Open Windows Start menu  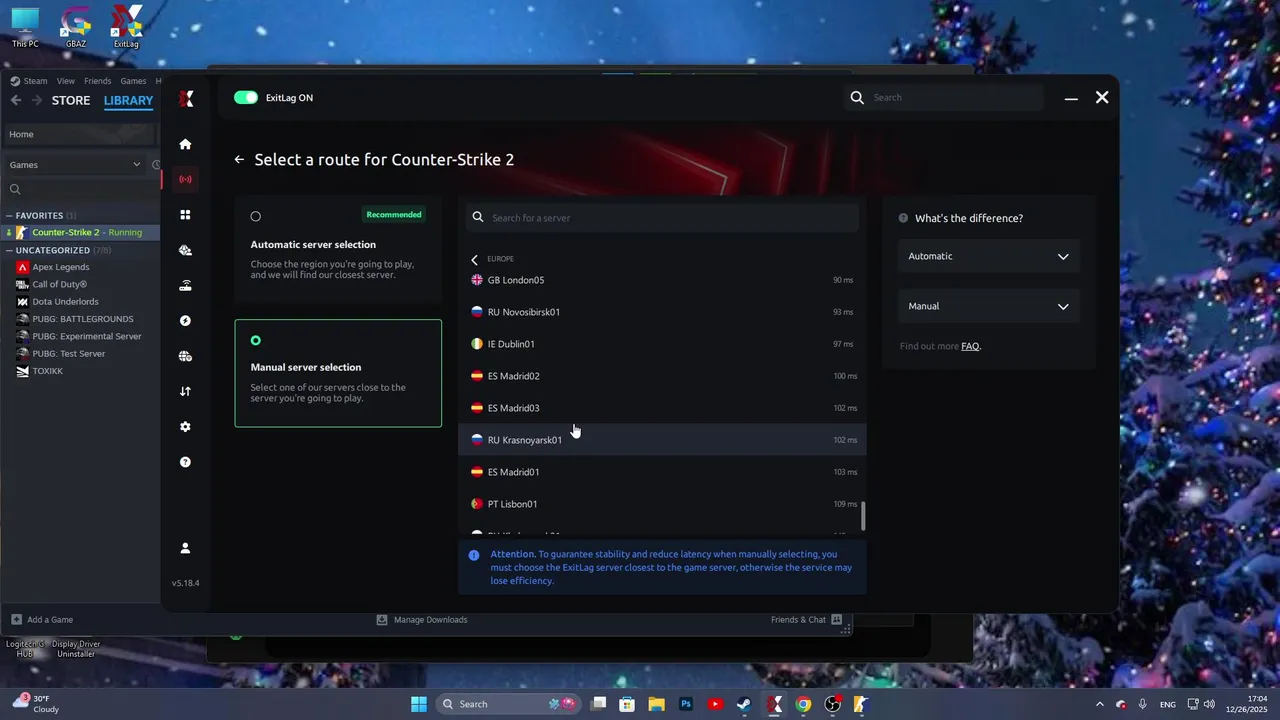[x=419, y=704]
